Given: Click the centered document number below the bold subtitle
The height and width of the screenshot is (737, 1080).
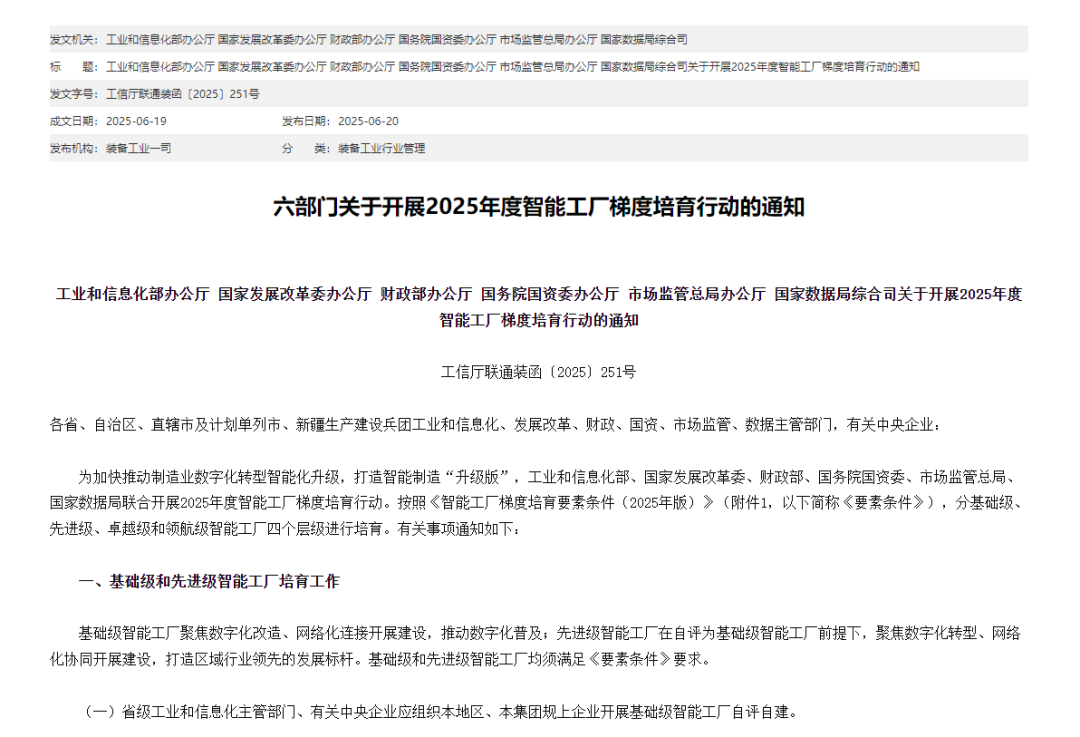Looking at the screenshot, I should 539,372.
